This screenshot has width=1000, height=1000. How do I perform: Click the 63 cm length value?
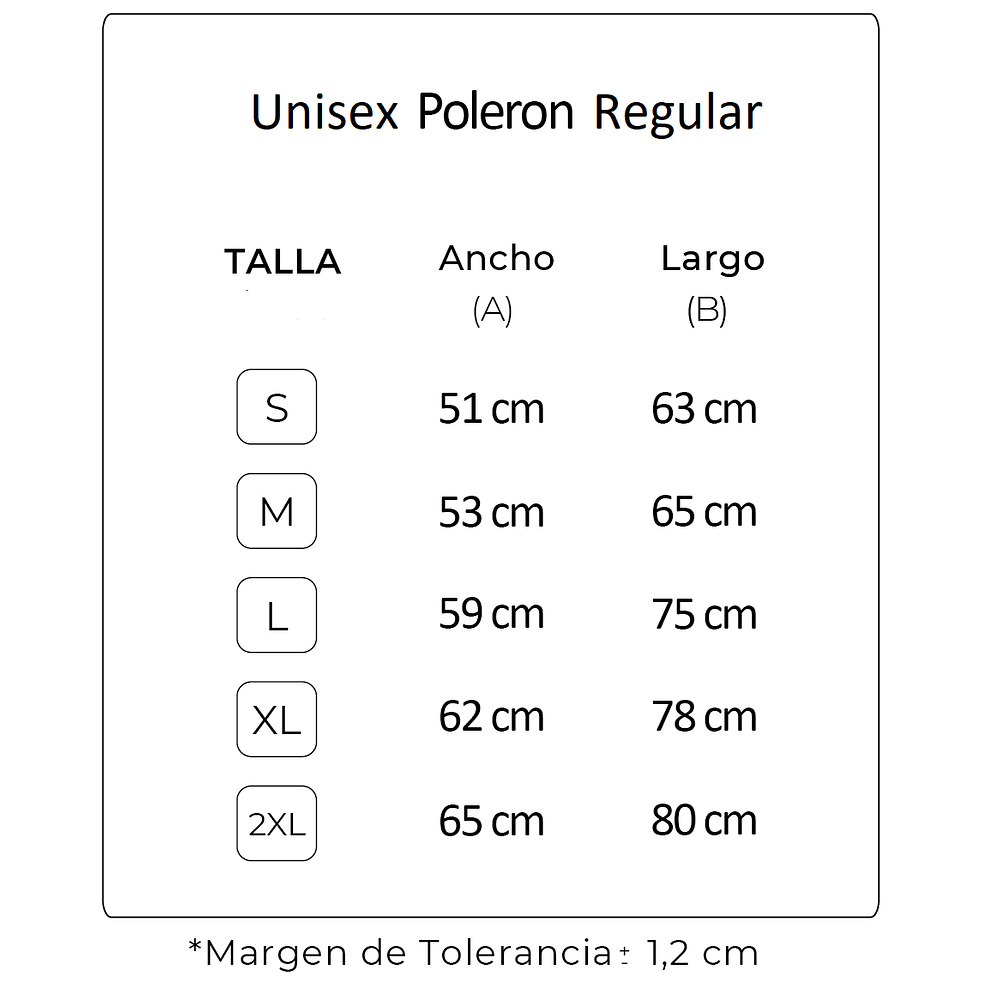[x=704, y=409]
